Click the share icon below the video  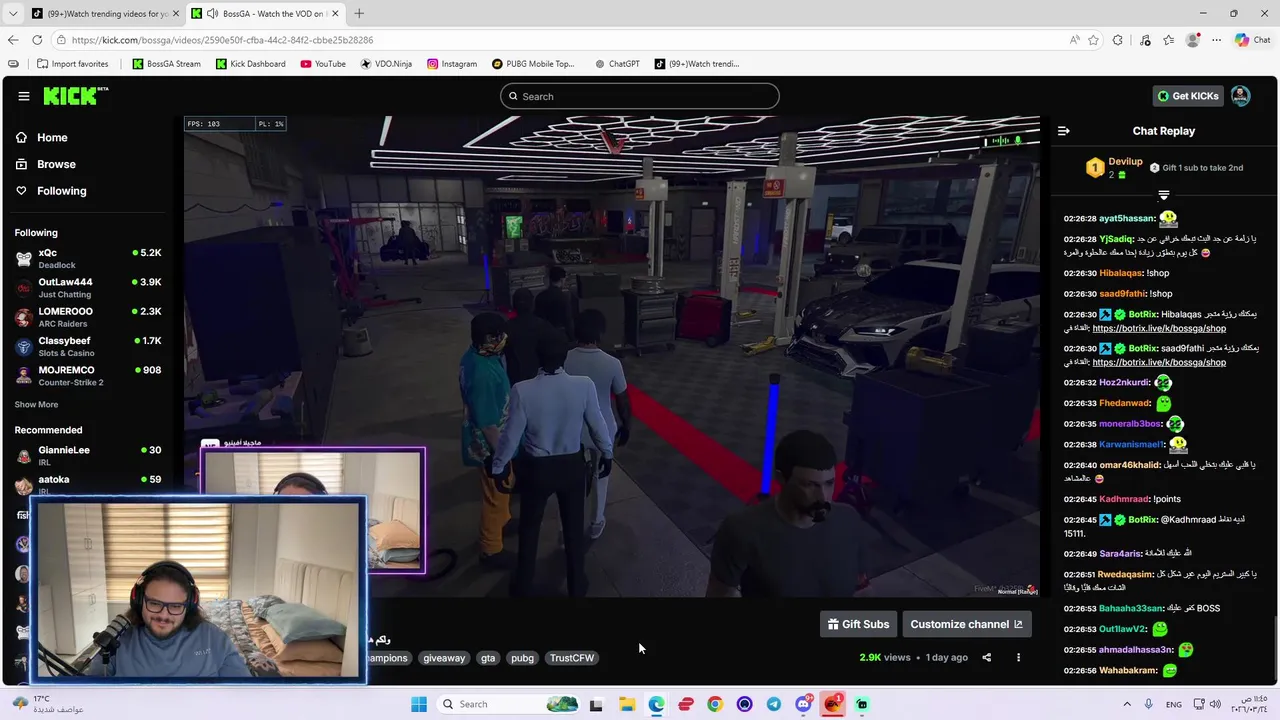pyautogui.click(x=986, y=657)
